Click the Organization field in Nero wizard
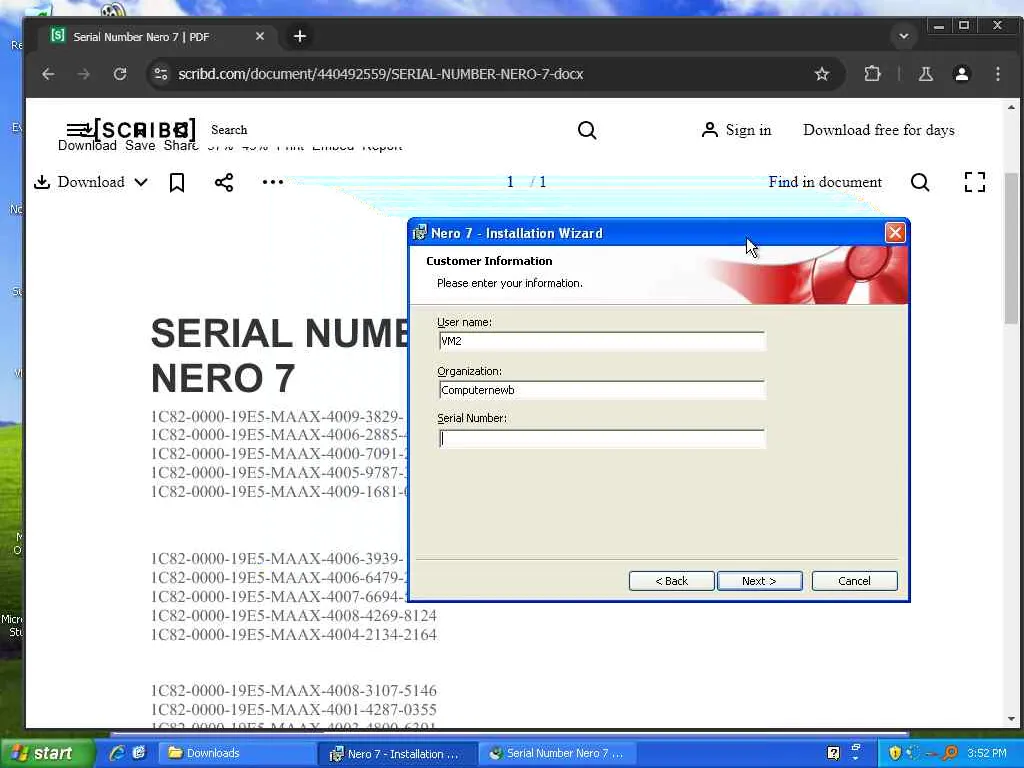 pyautogui.click(x=601, y=390)
